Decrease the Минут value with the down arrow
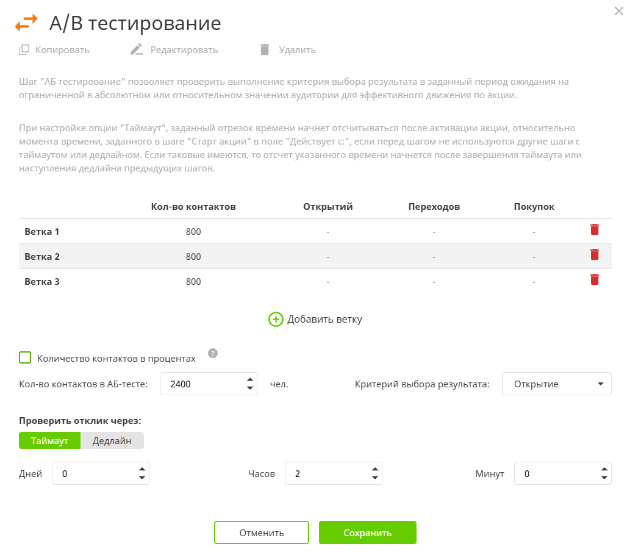This screenshot has width=630, height=552. pos(602,479)
